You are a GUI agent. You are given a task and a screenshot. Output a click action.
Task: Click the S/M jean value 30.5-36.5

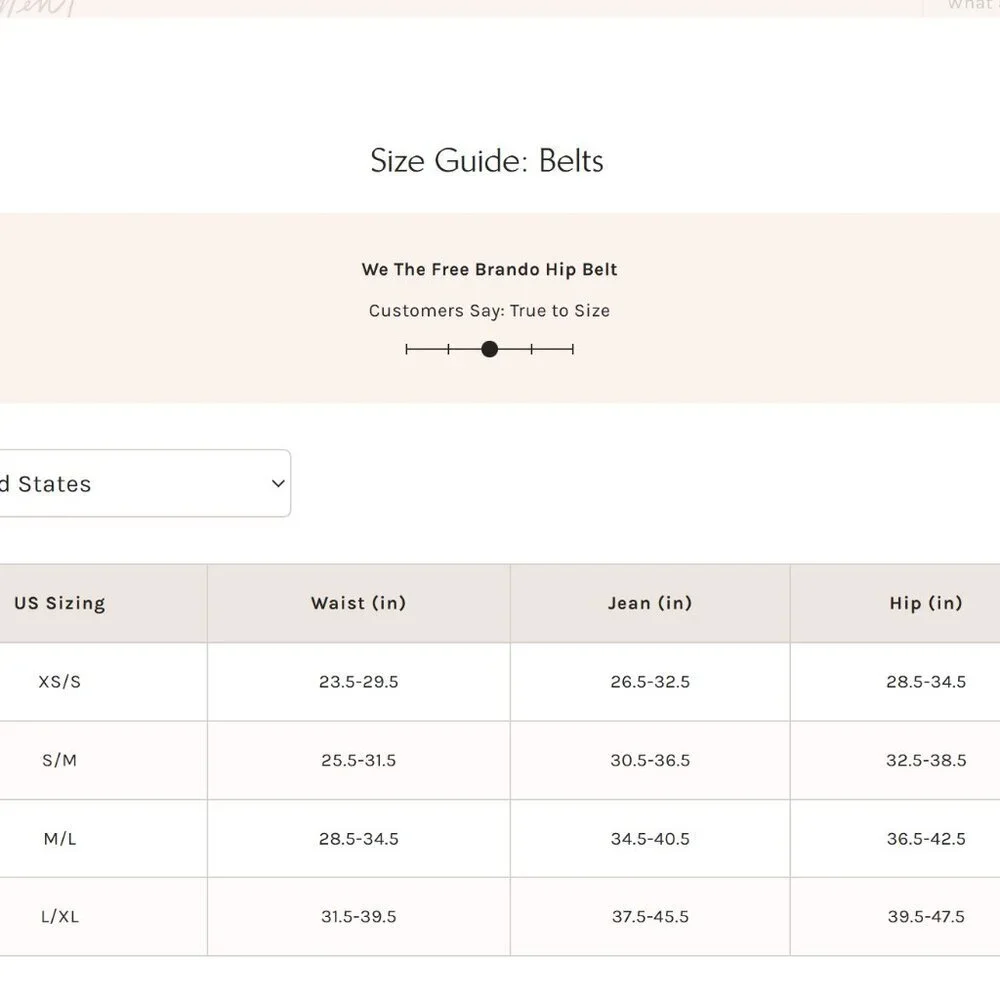click(650, 760)
